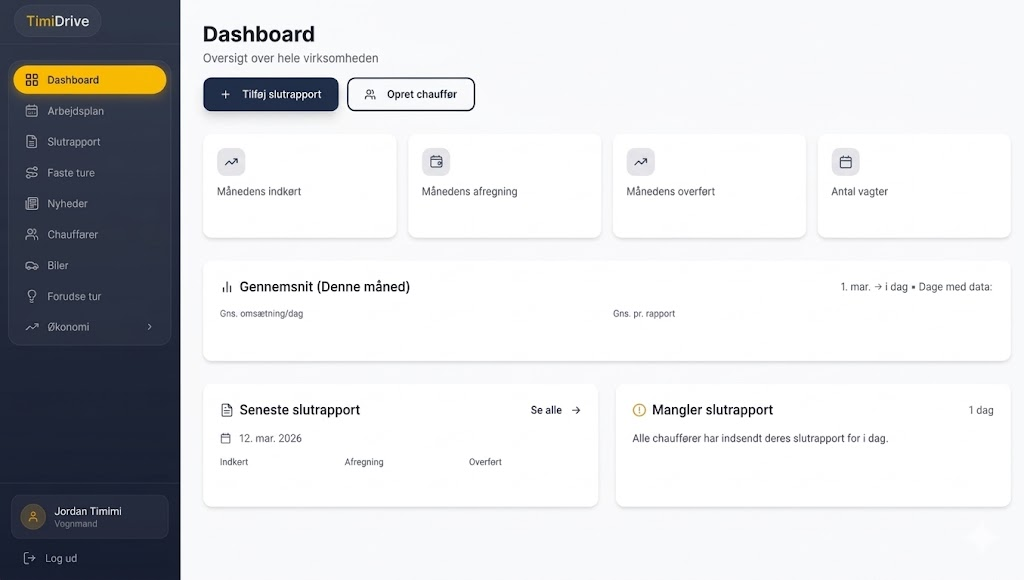Click the Indkørt label in Seneste slutrapport

tap(234, 462)
